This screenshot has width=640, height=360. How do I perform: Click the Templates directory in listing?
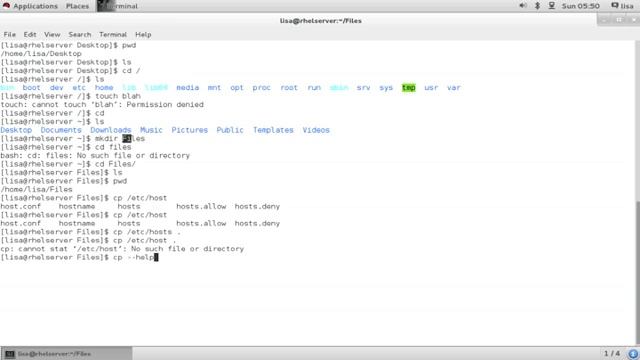(273, 130)
